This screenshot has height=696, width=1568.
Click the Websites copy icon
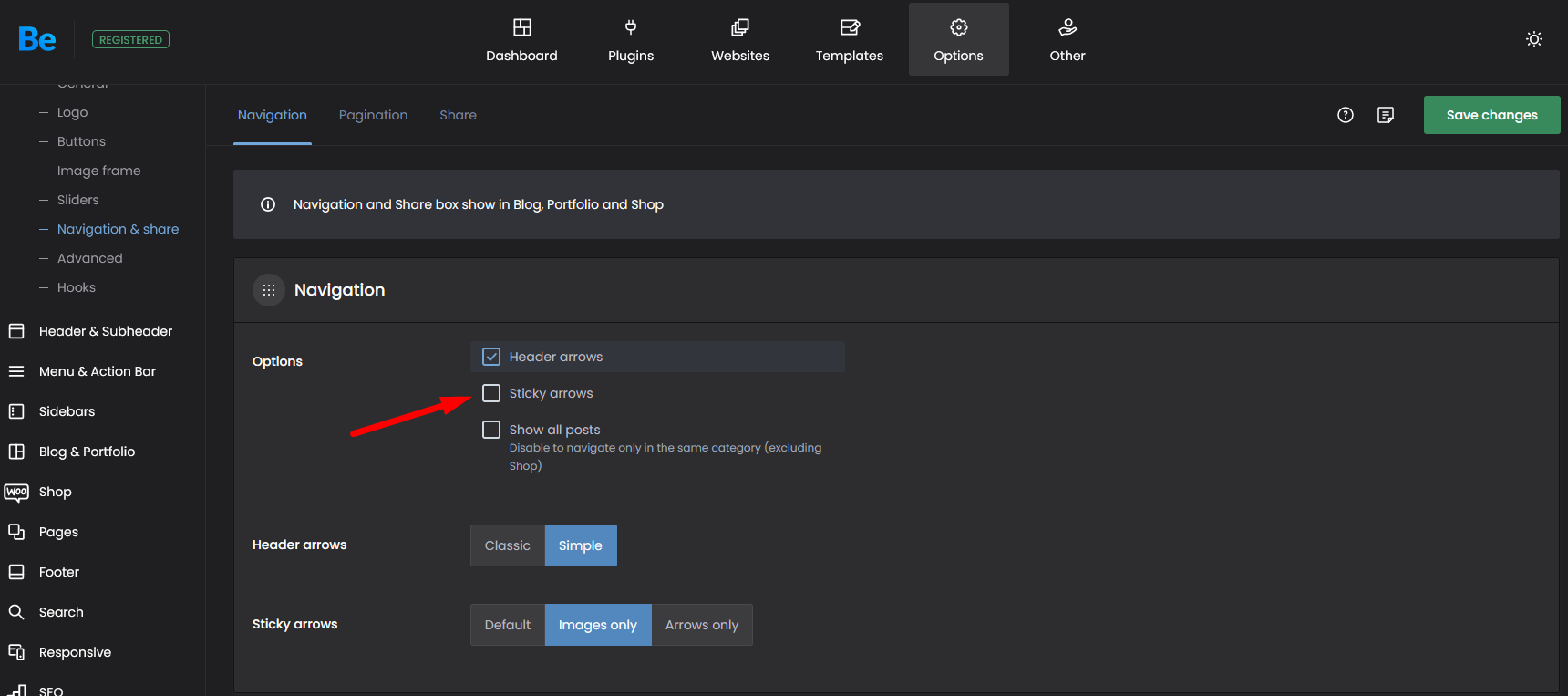[740, 26]
